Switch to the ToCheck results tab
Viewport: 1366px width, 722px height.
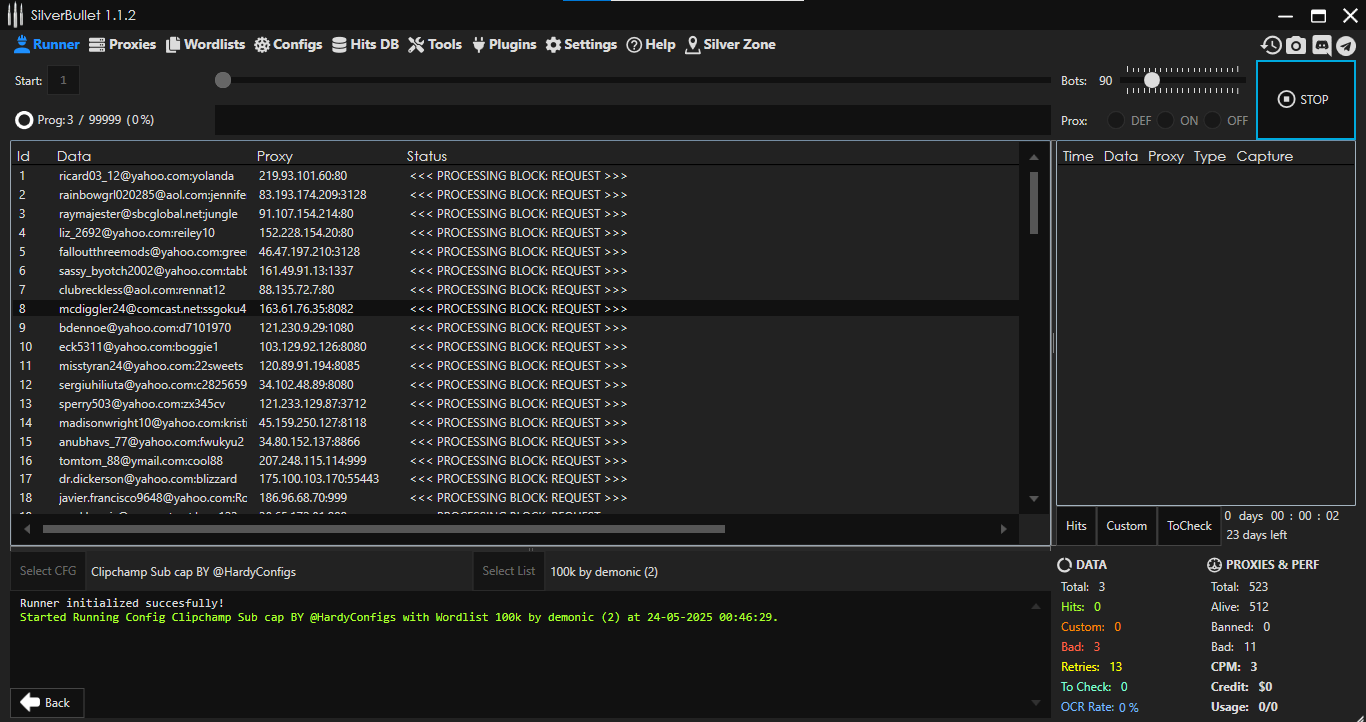tap(1189, 526)
